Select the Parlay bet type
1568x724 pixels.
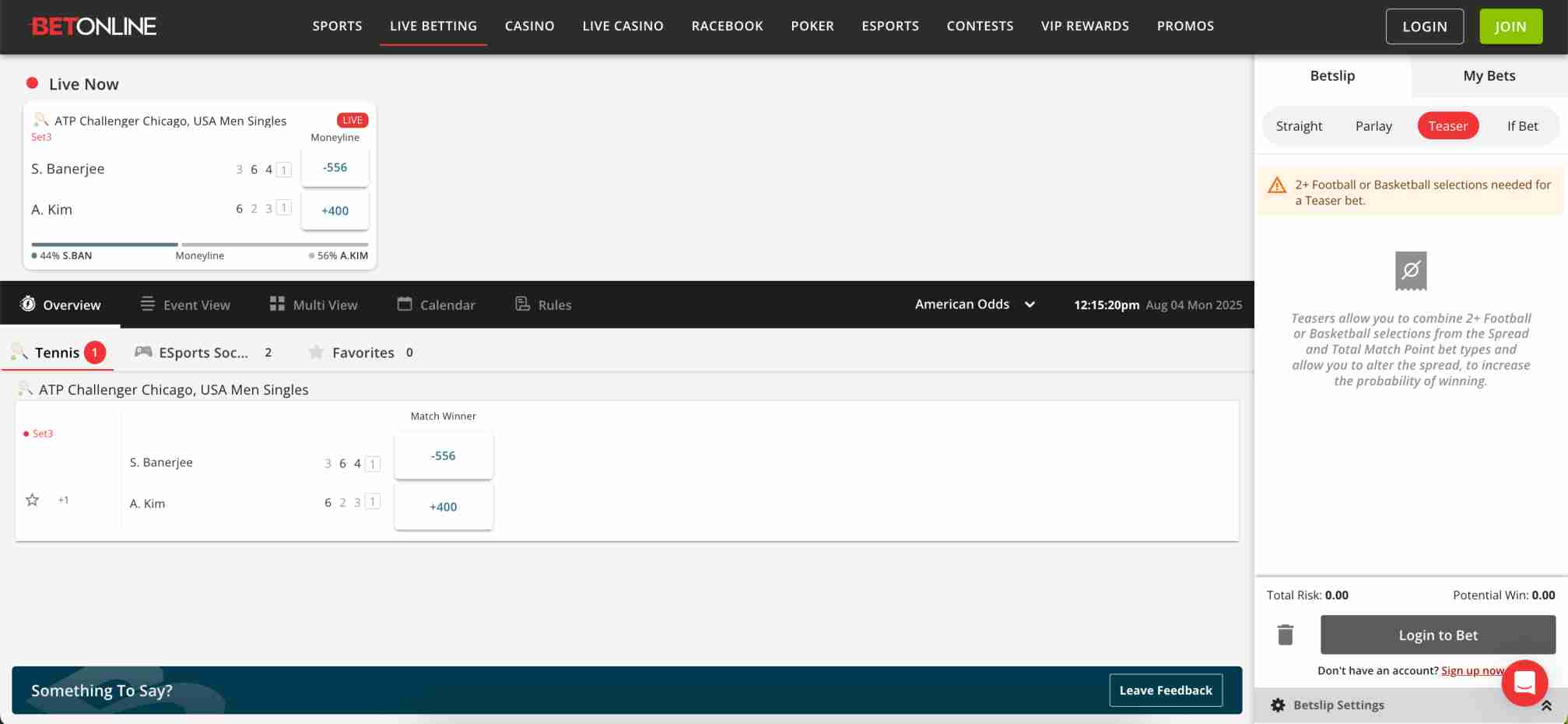point(1373,126)
